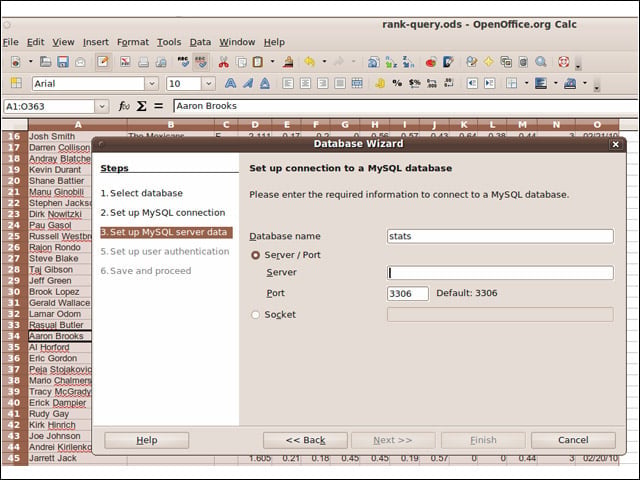Open the Name Box dropdown arrow
Screen dimensions: 640x480
pyautogui.click(x=102, y=107)
